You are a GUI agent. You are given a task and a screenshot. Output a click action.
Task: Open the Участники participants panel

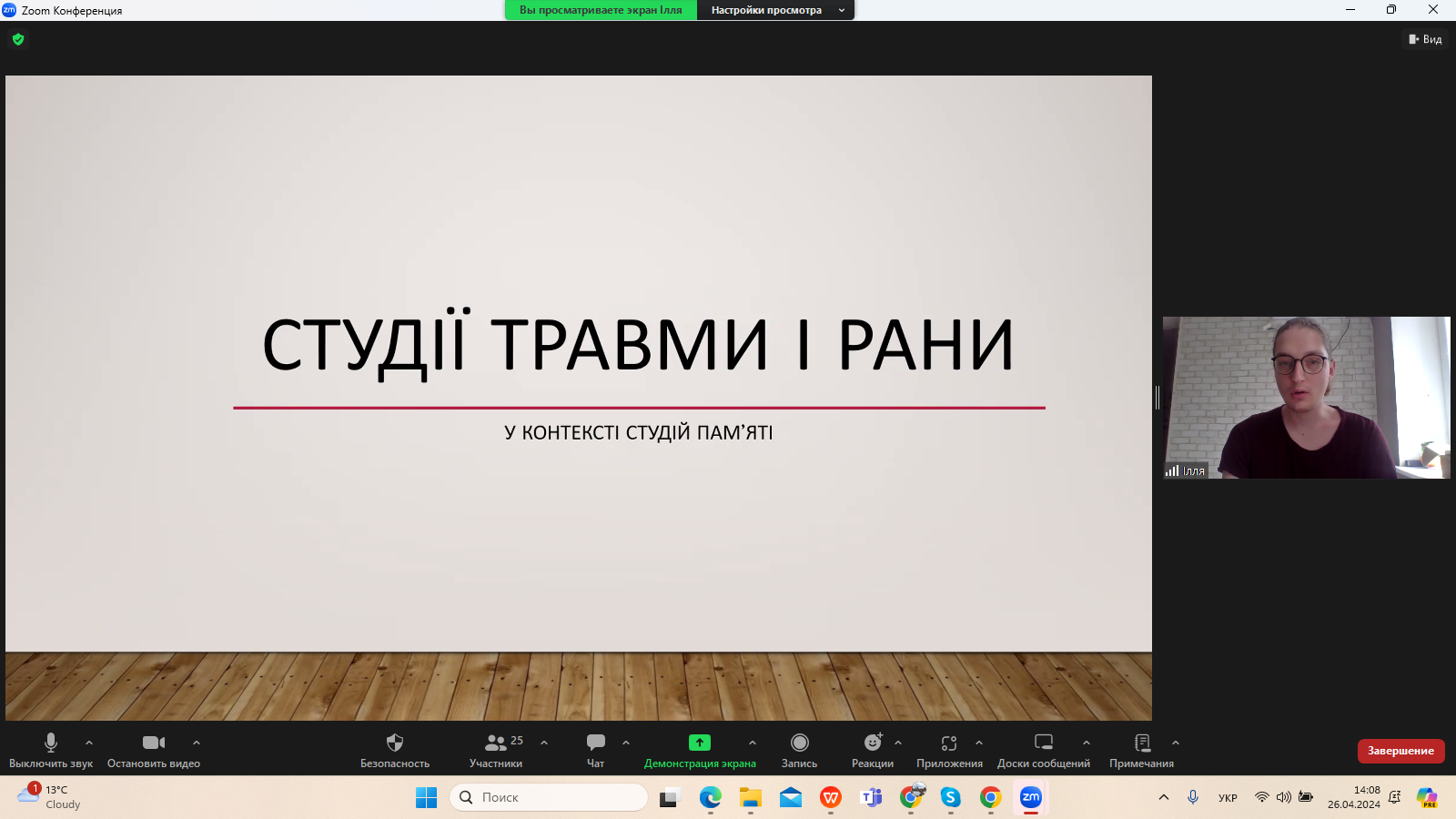coord(496,743)
